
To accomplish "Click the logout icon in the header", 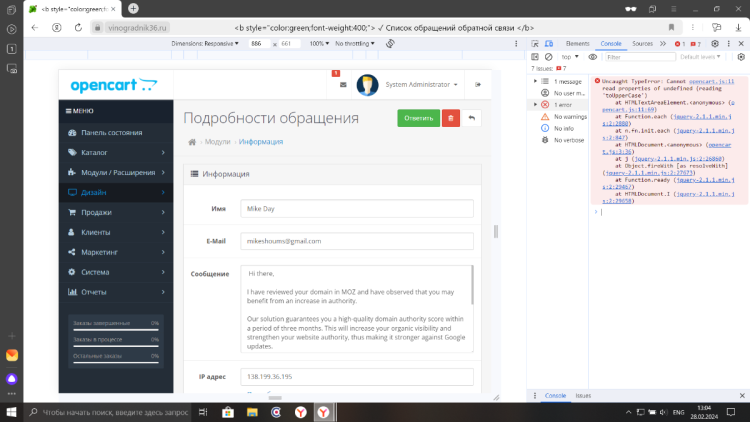I will [x=478, y=85].
